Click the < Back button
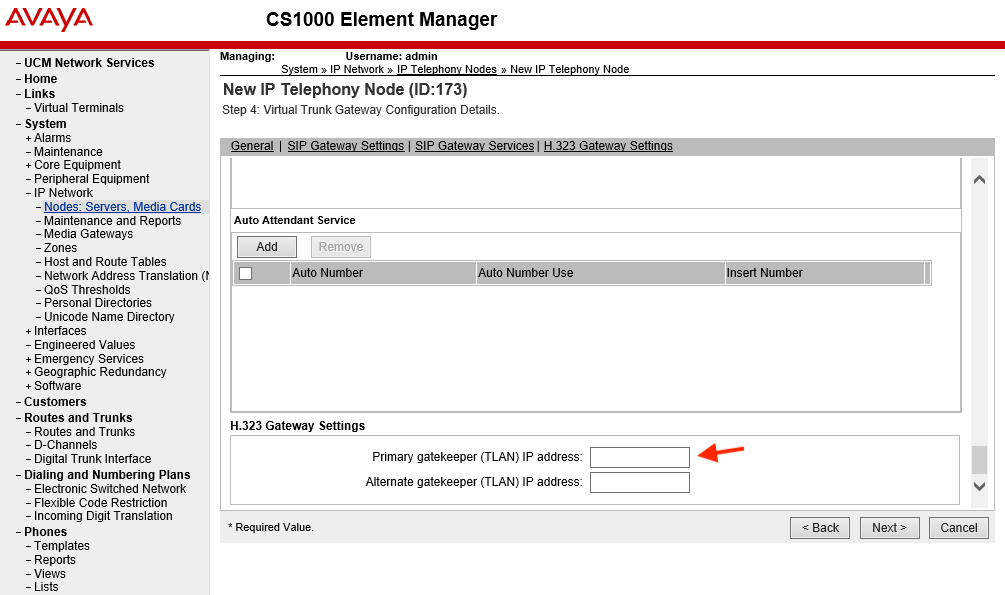 [820, 528]
